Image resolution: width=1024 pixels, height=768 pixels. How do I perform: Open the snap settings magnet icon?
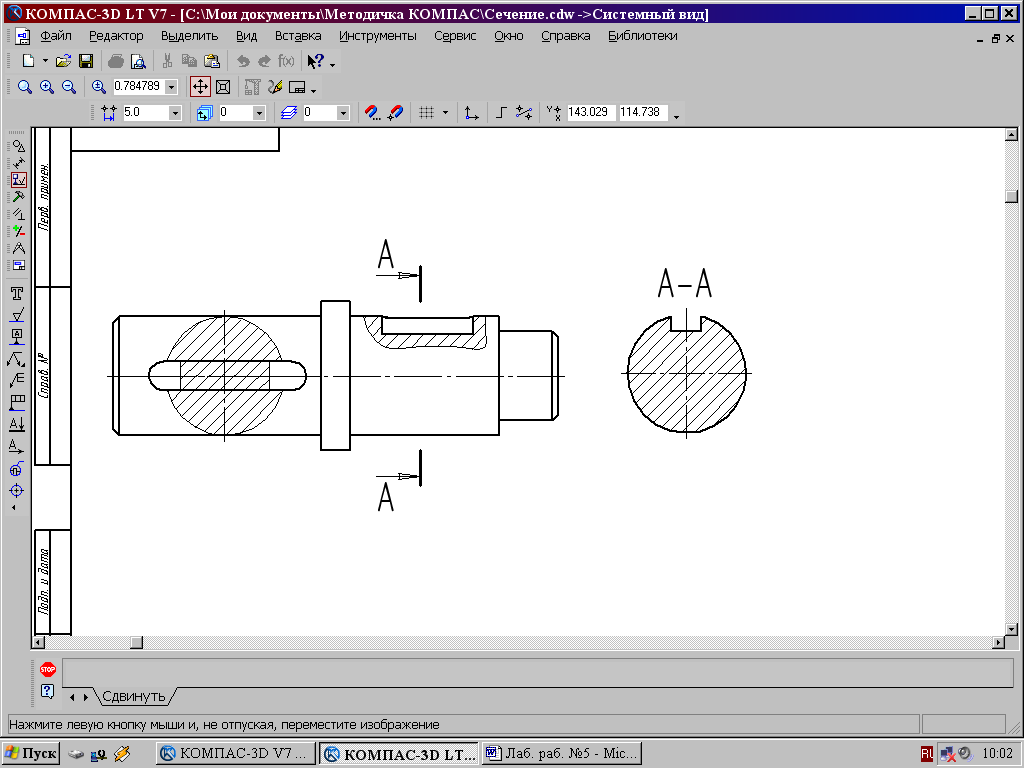click(x=372, y=113)
